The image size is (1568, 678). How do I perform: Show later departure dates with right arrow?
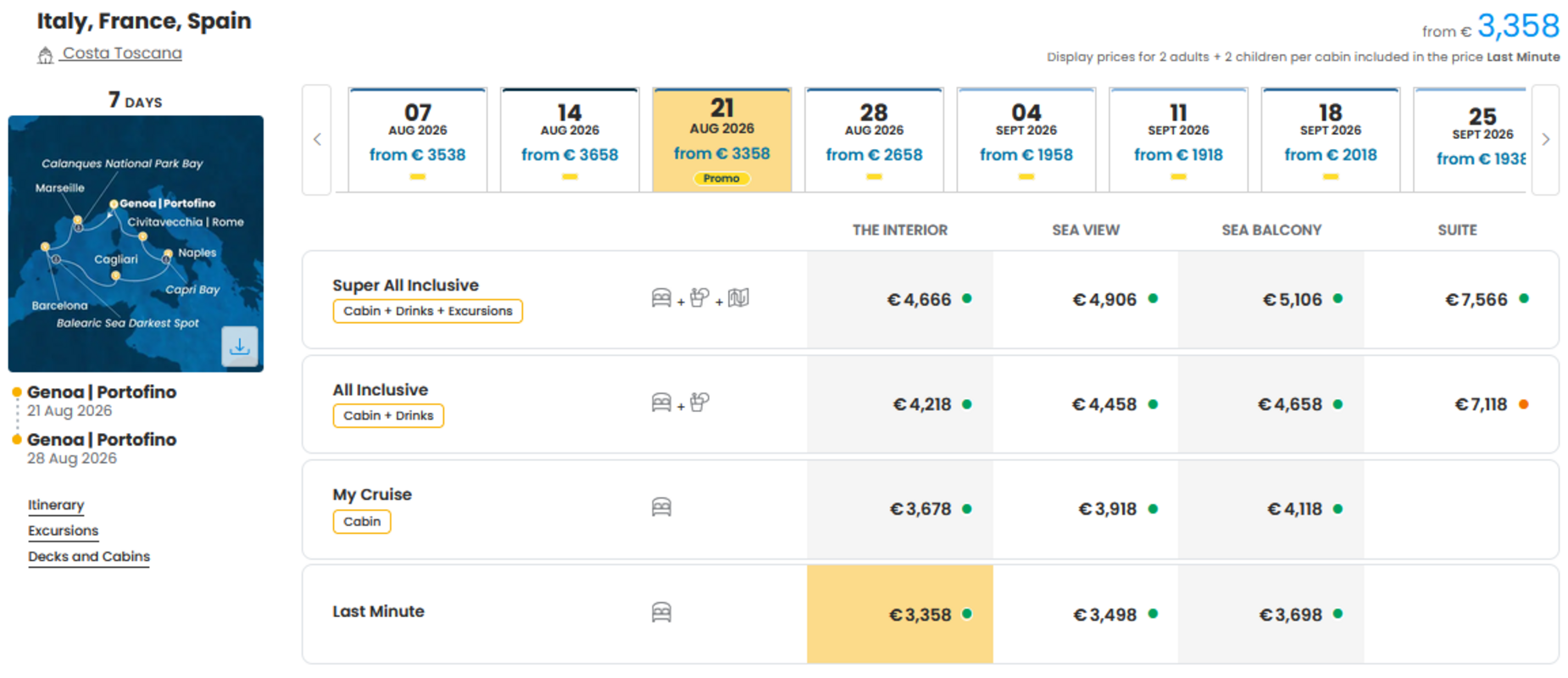click(1545, 140)
